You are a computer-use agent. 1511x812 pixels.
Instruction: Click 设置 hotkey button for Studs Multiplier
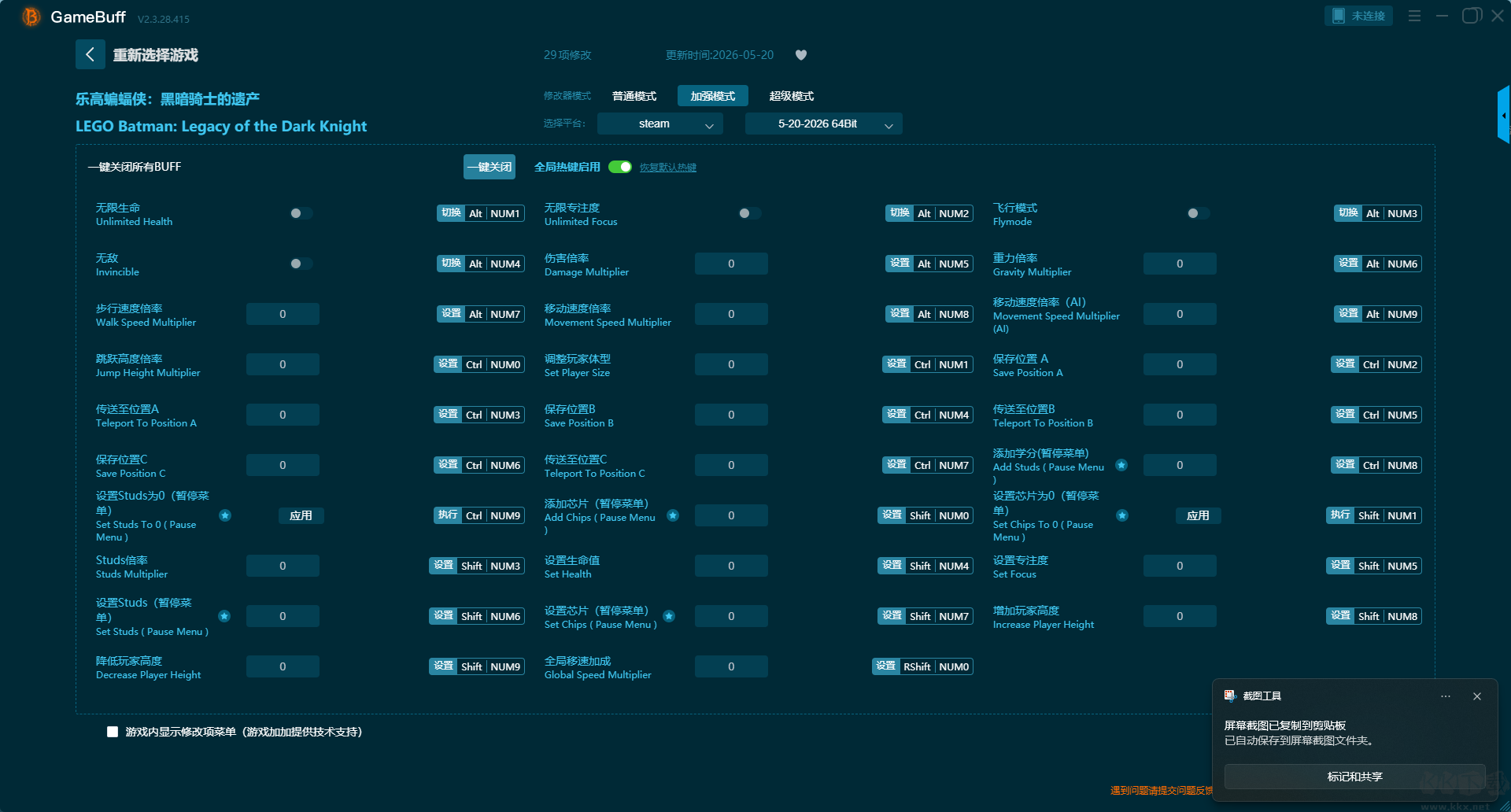[443, 566]
